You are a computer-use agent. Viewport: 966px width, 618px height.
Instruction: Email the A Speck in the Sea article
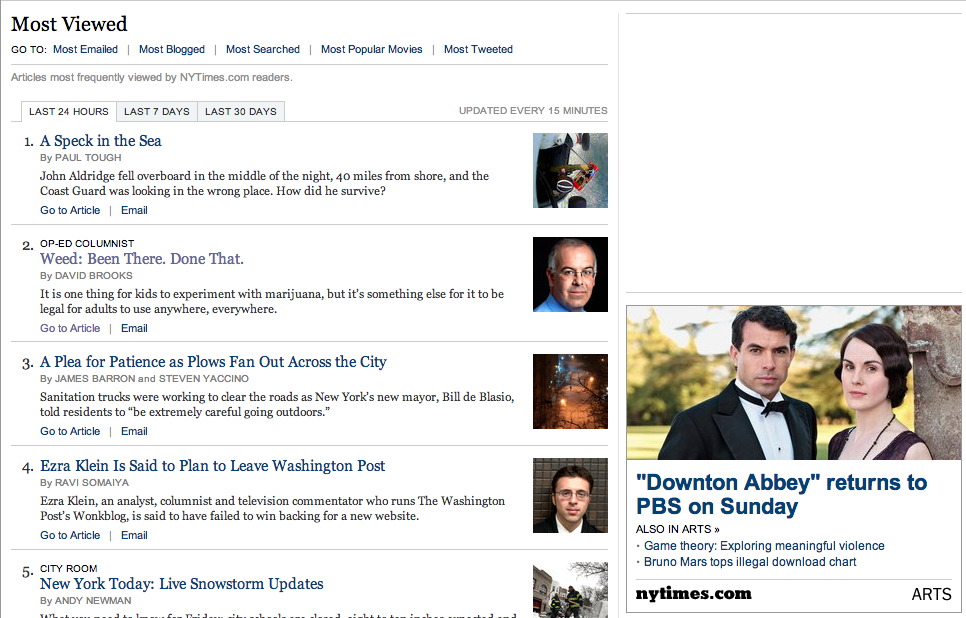point(134,210)
